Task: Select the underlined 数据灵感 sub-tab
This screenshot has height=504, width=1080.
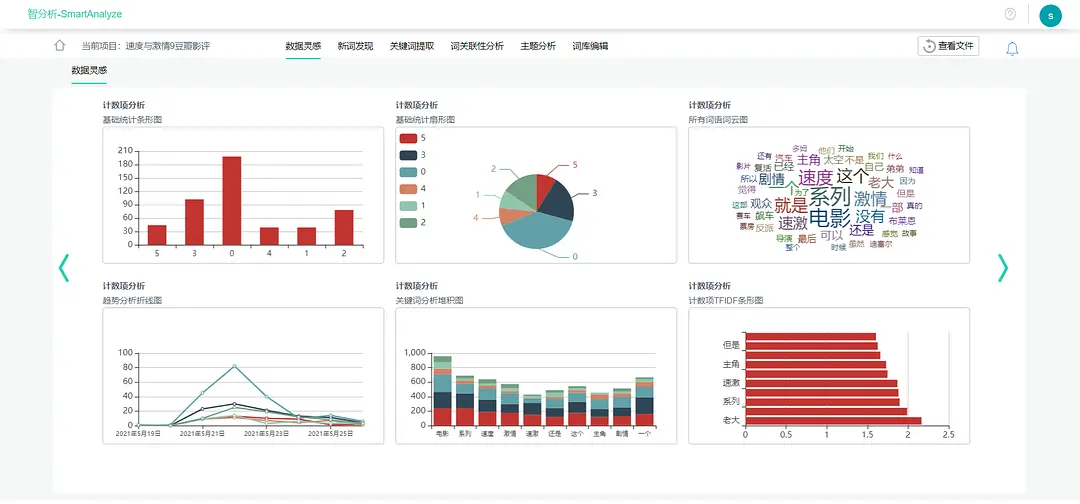Action: (89, 70)
